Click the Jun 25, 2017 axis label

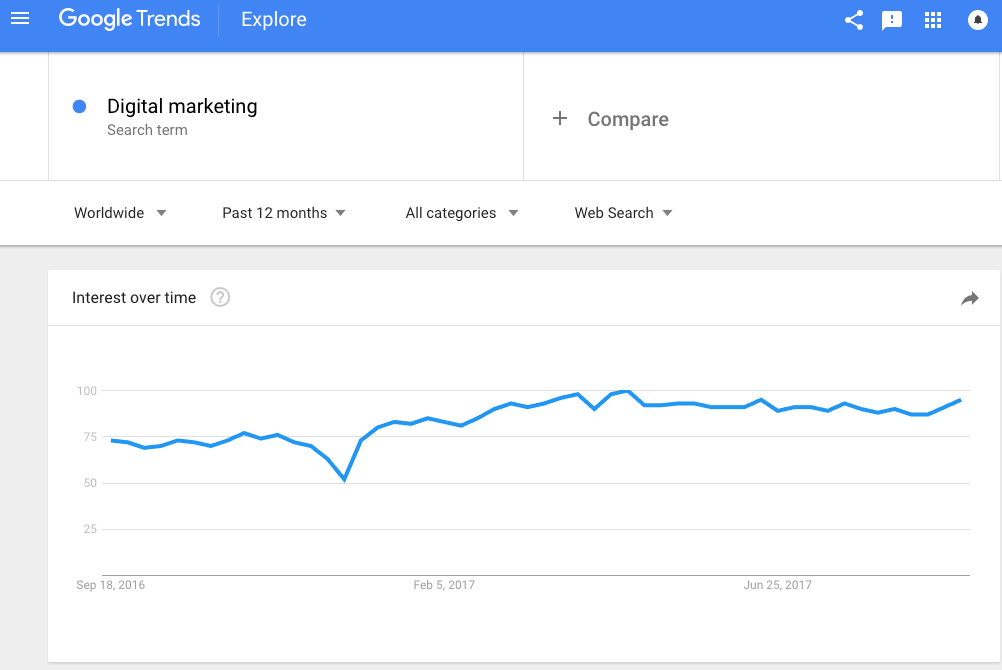(777, 585)
